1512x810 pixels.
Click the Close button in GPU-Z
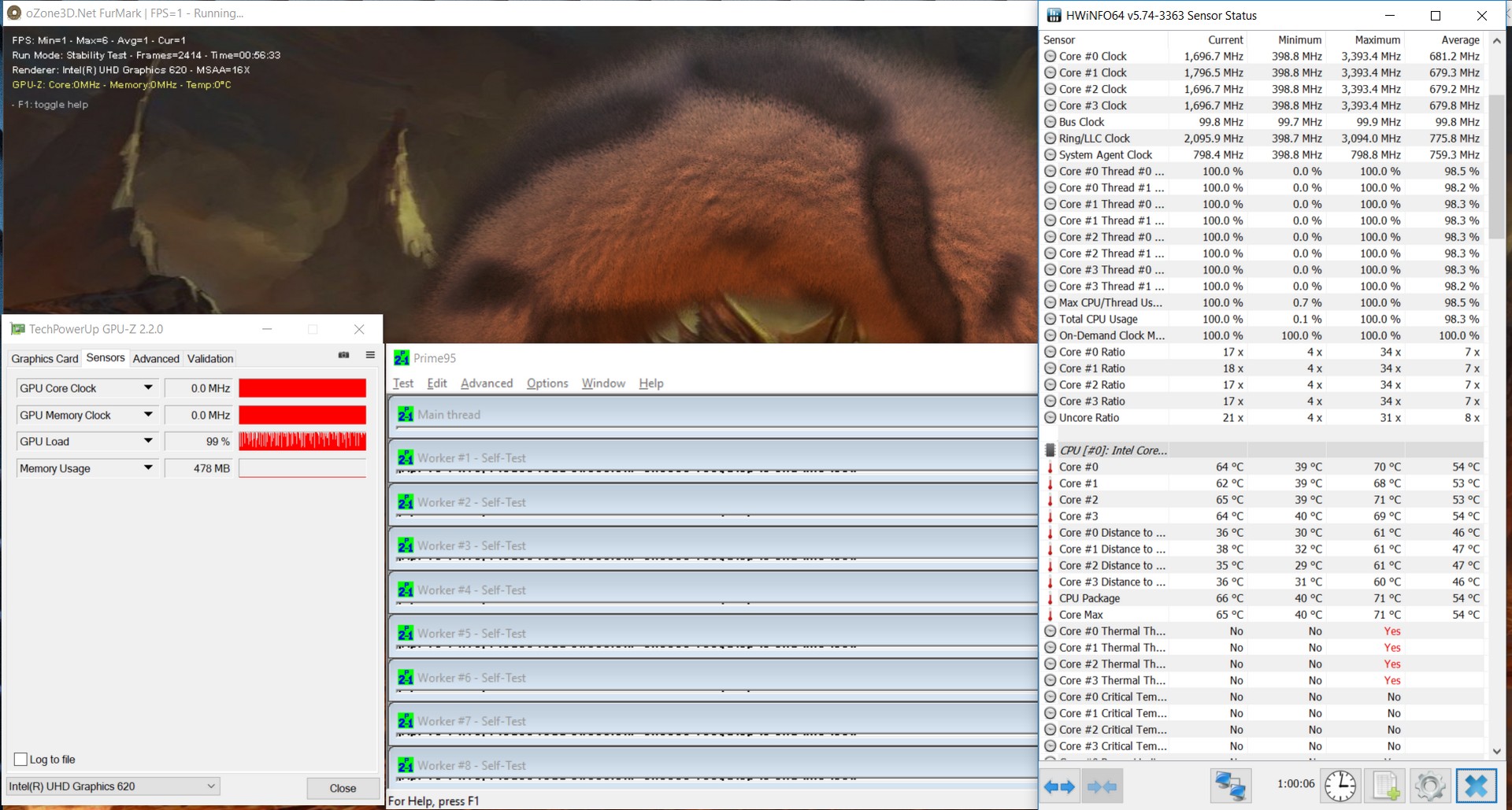[343, 788]
